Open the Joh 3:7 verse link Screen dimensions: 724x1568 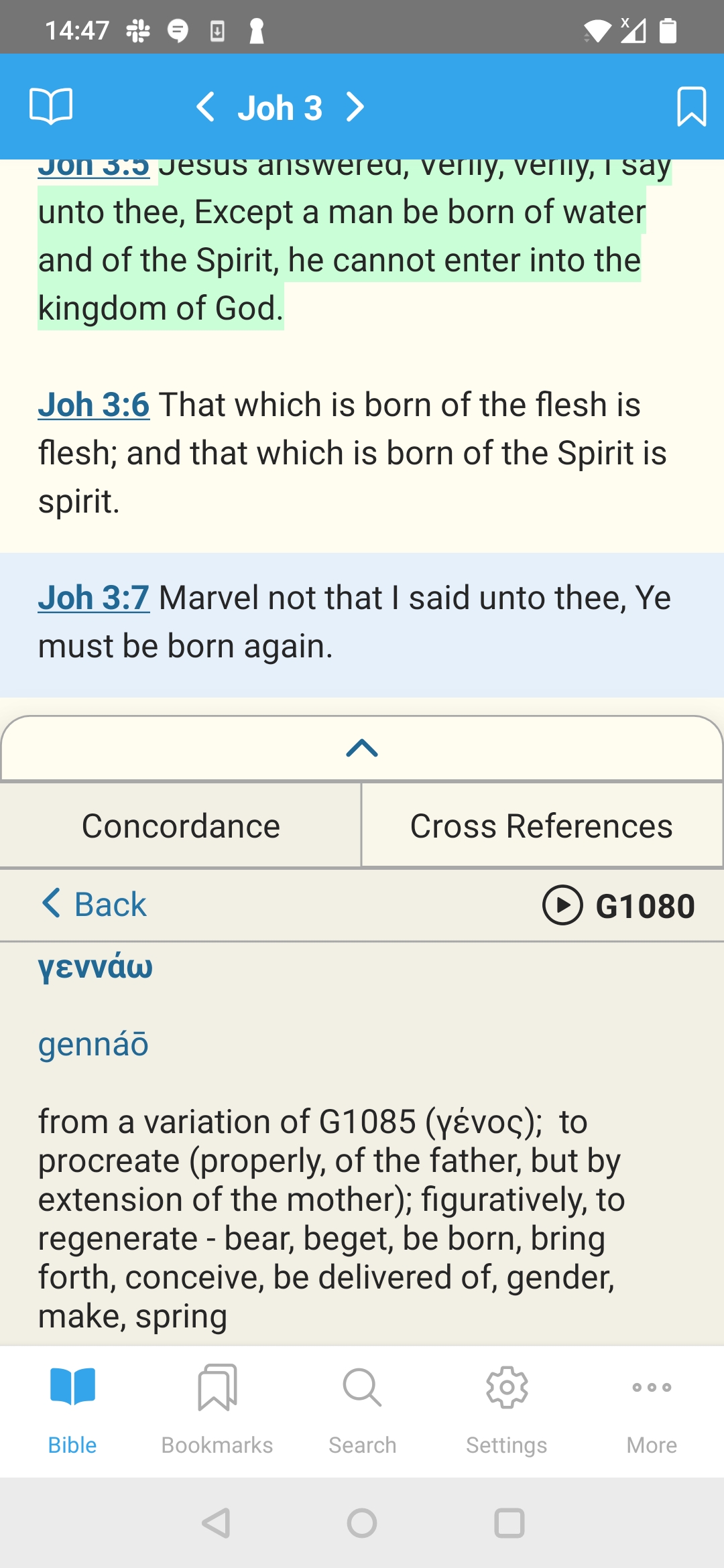pyautogui.click(x=94, y=598)
